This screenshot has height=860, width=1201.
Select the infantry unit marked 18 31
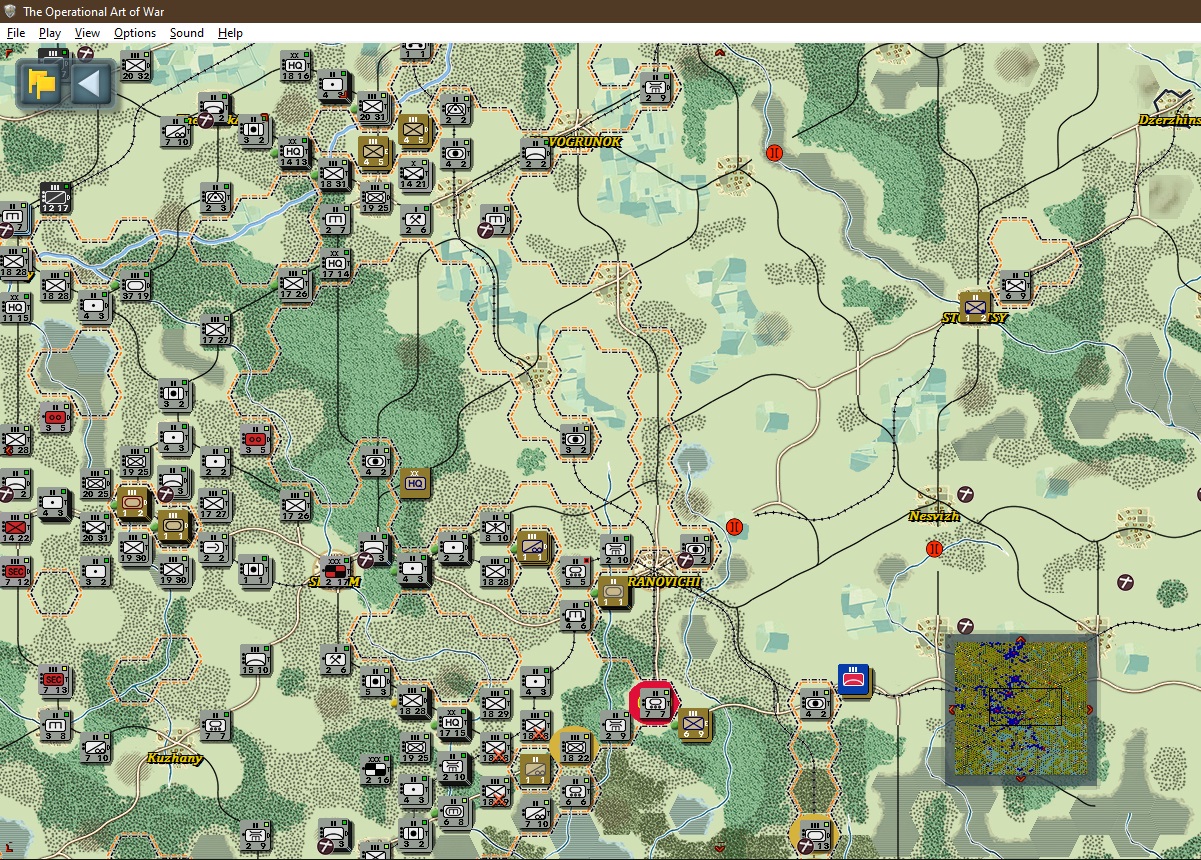click(333, 174)
